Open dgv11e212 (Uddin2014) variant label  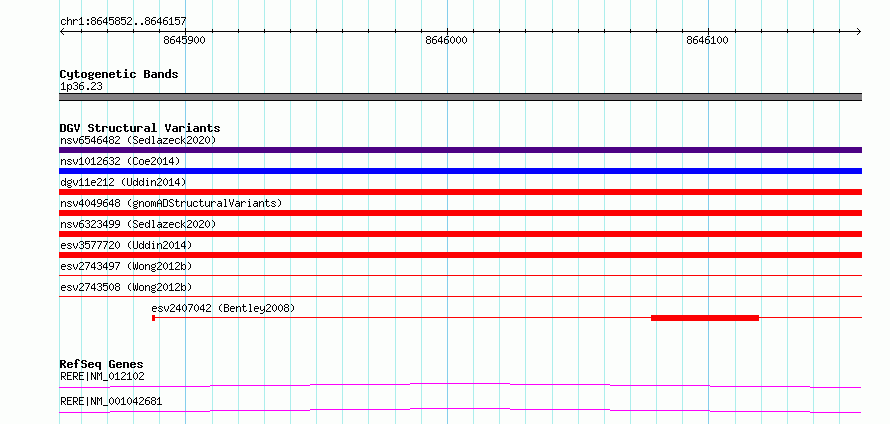(123, 182)
